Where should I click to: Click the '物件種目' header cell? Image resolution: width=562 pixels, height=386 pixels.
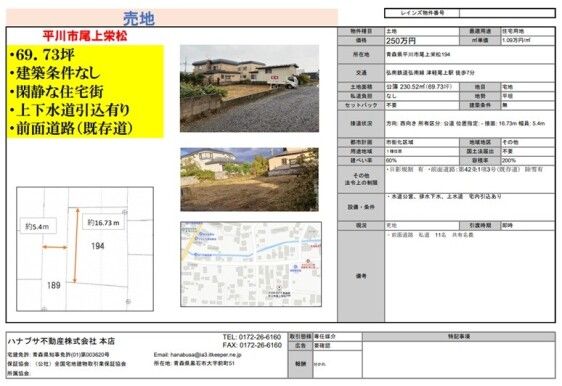pyautogui.click(x=361, y=32)
